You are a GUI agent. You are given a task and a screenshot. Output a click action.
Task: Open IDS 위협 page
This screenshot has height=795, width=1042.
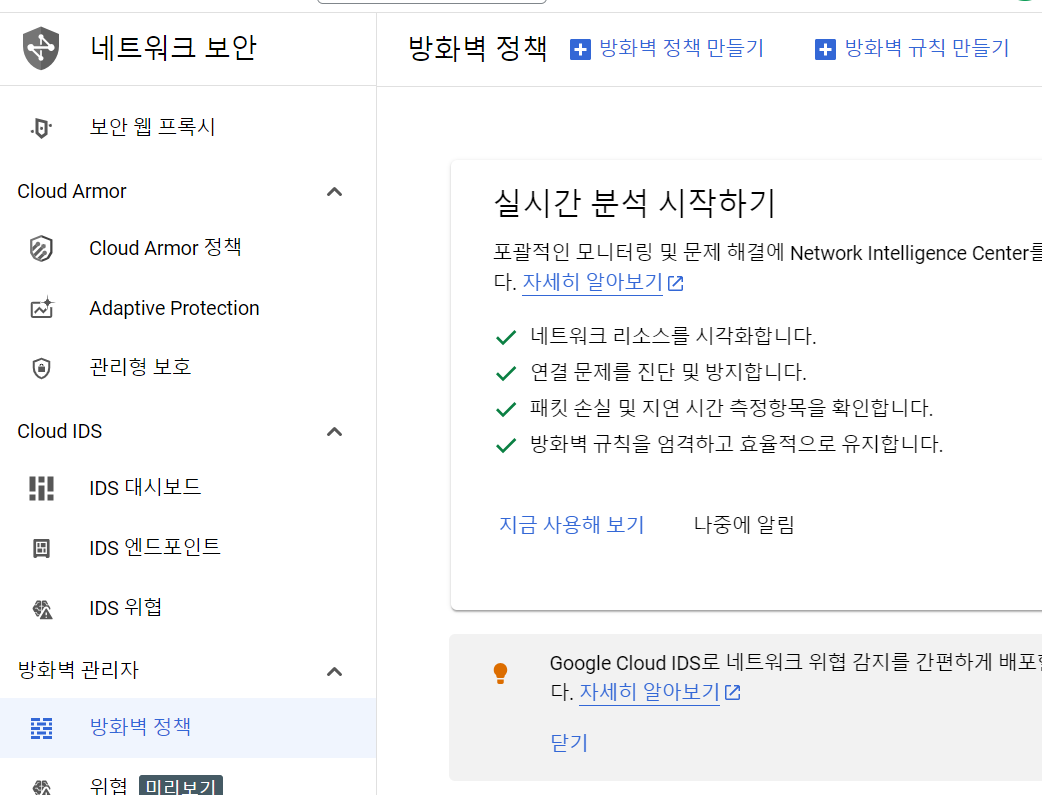pos(188,608)
